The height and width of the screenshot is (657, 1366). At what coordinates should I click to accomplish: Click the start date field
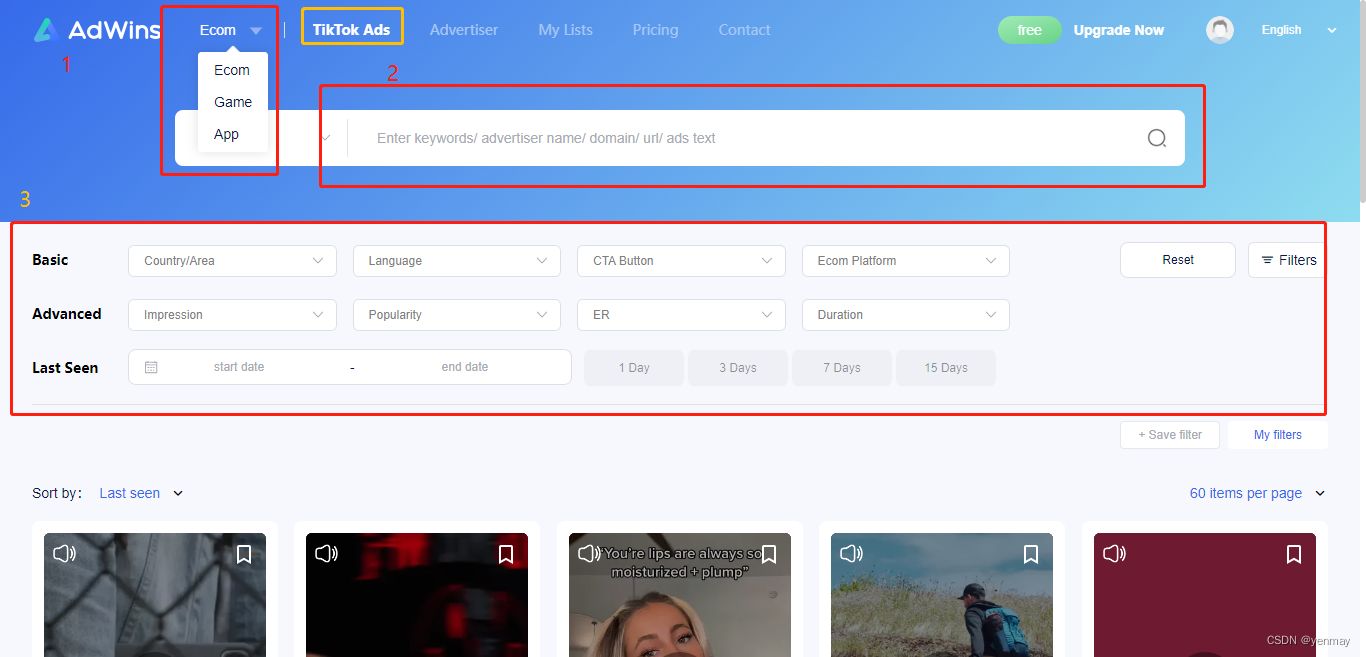(x=239, y=367)
